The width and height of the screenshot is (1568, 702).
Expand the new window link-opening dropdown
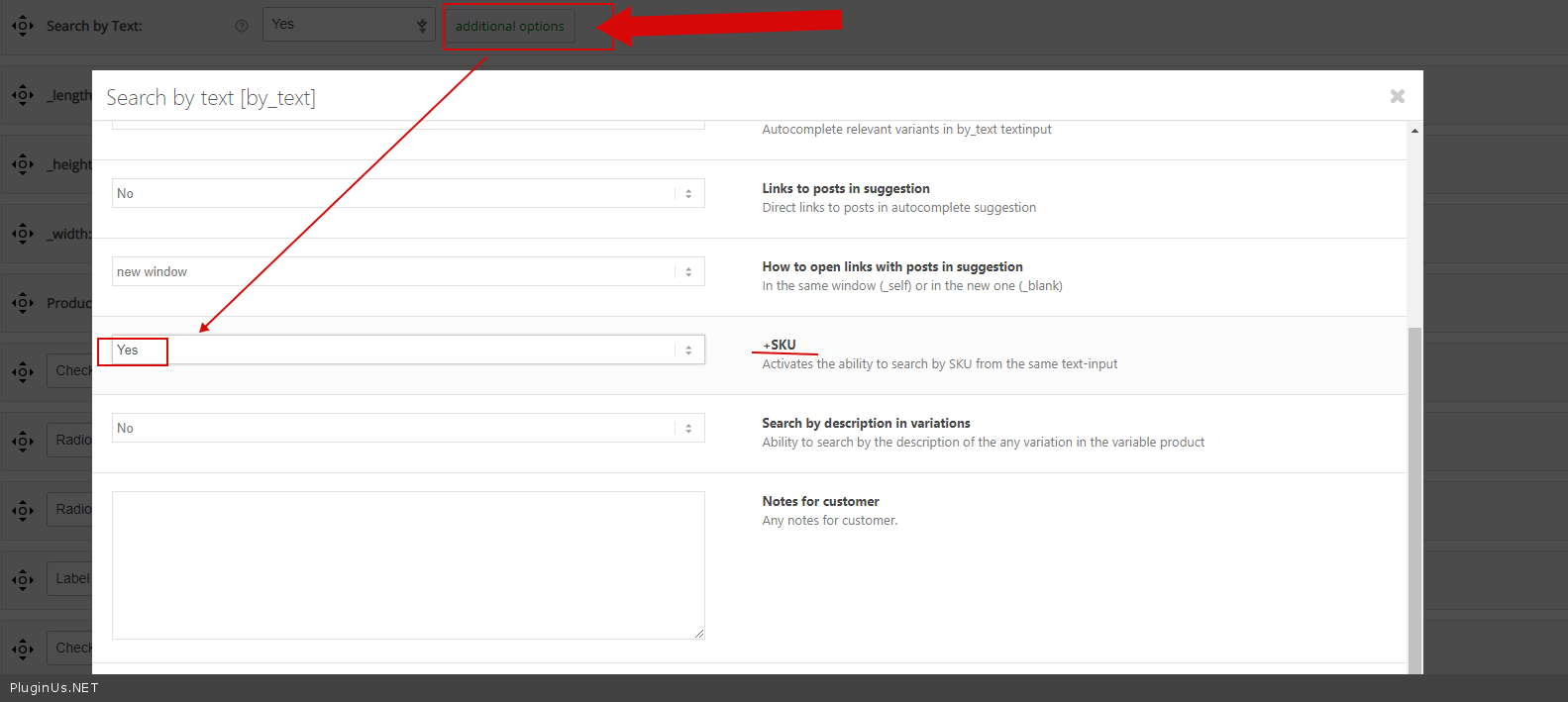pyautogui.click(x=407, y=271)
